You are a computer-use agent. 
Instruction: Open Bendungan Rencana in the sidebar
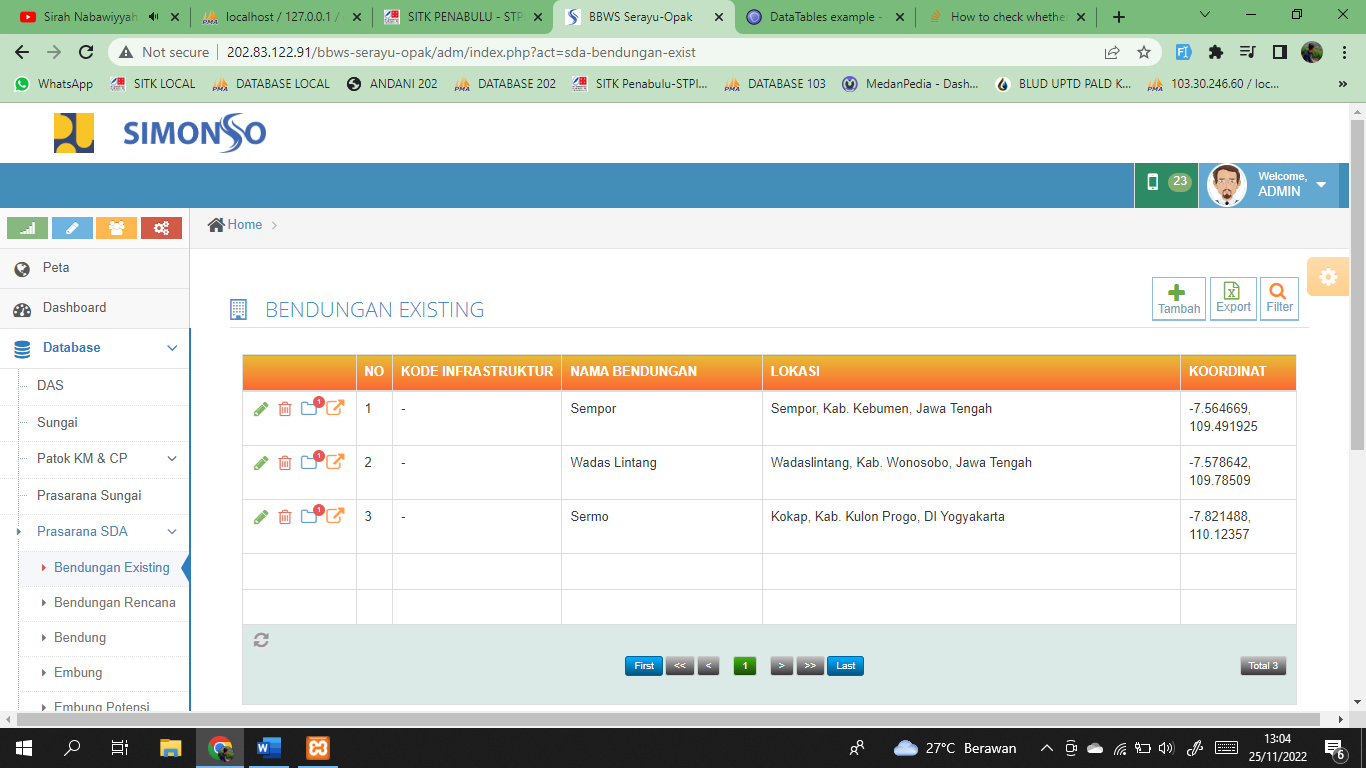tap(114, 603)
